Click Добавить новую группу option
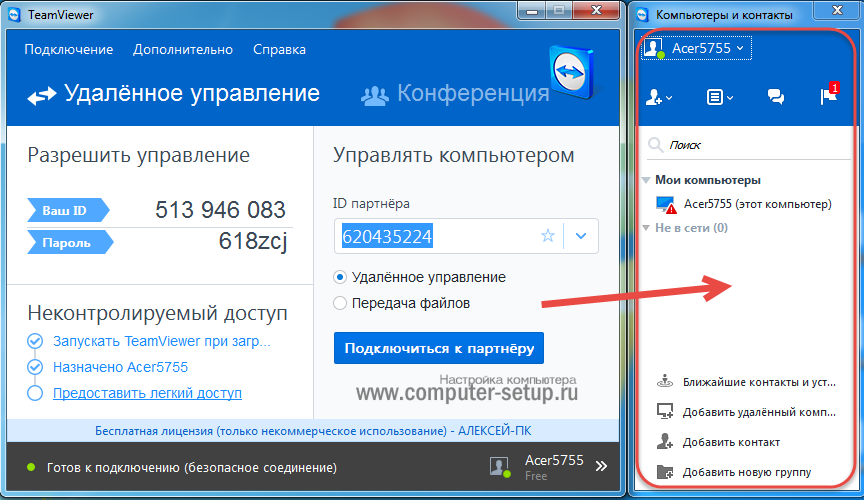The height and width of the screenshot is (500, 864). [747, 472]
